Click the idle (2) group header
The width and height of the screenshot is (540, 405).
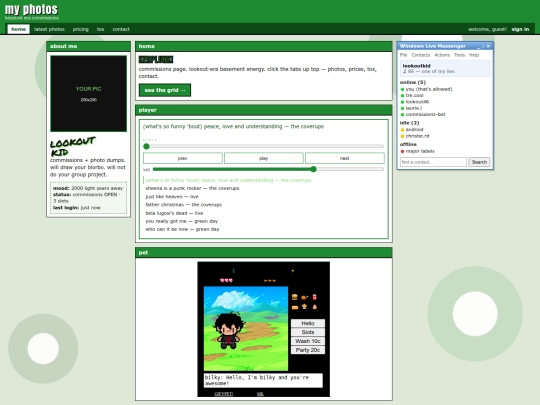(x=409, y=123)
